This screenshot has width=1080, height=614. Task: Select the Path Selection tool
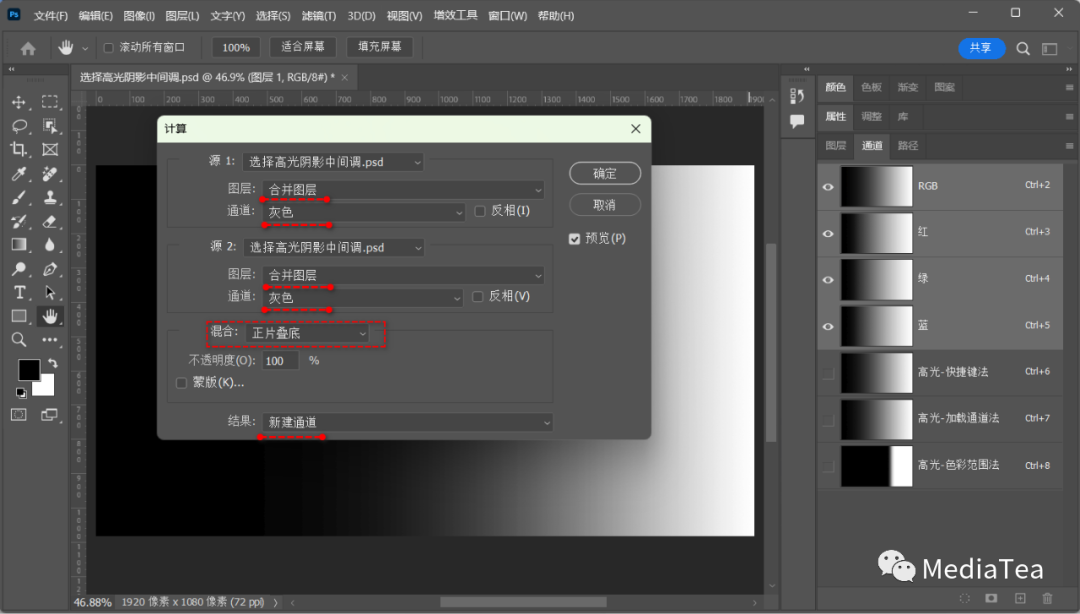pos(50,292)
